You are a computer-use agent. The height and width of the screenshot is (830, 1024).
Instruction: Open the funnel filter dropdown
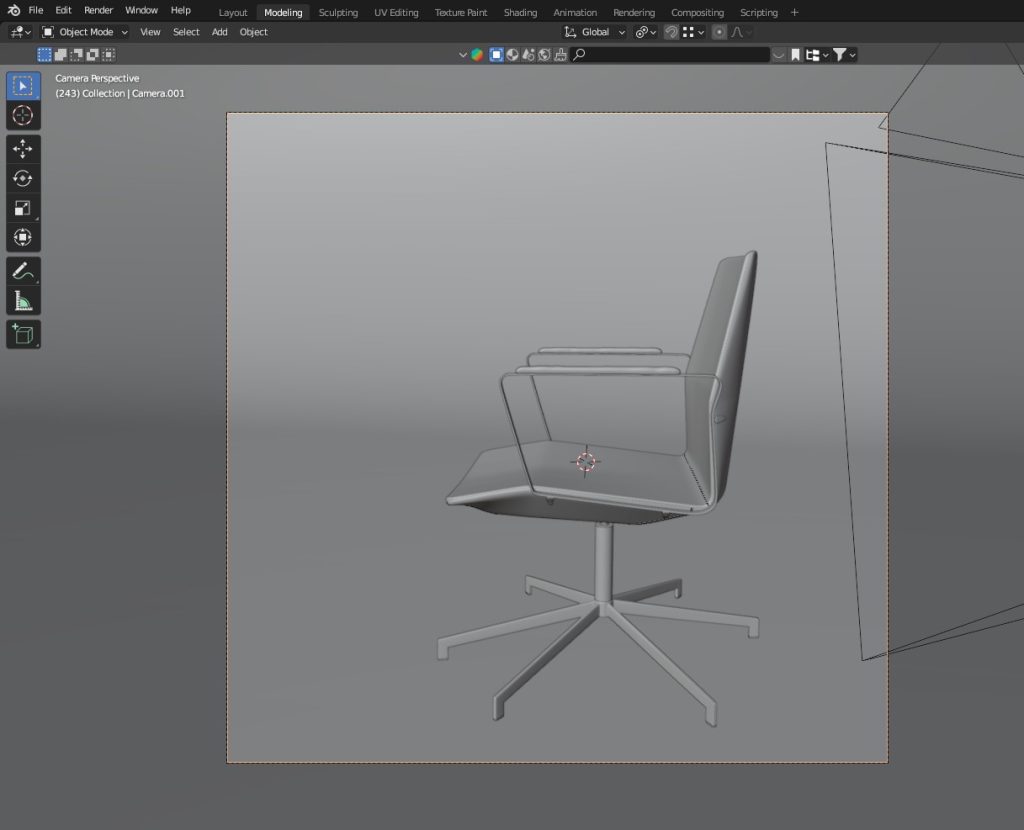844,55
